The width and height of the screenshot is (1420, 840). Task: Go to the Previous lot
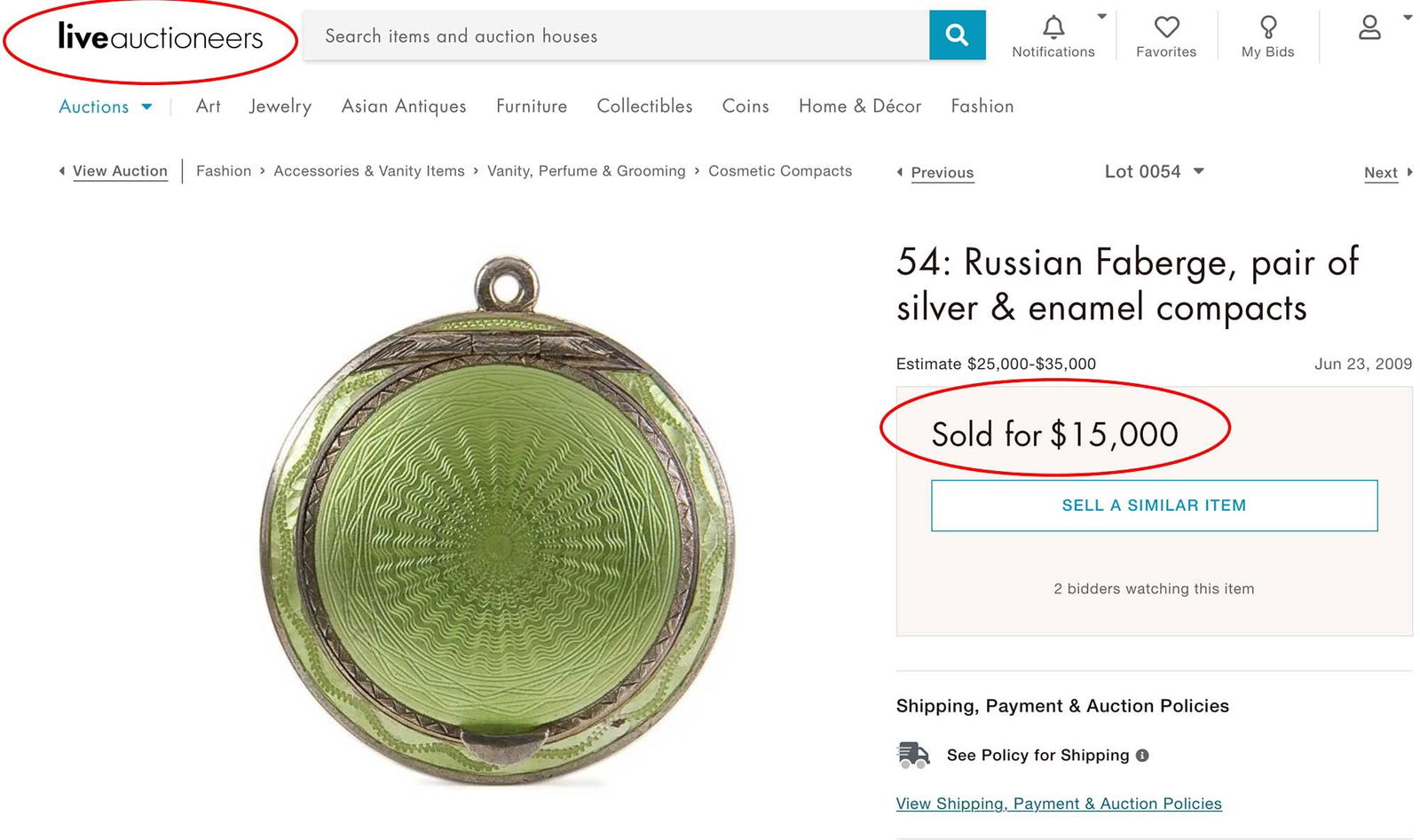941,172
